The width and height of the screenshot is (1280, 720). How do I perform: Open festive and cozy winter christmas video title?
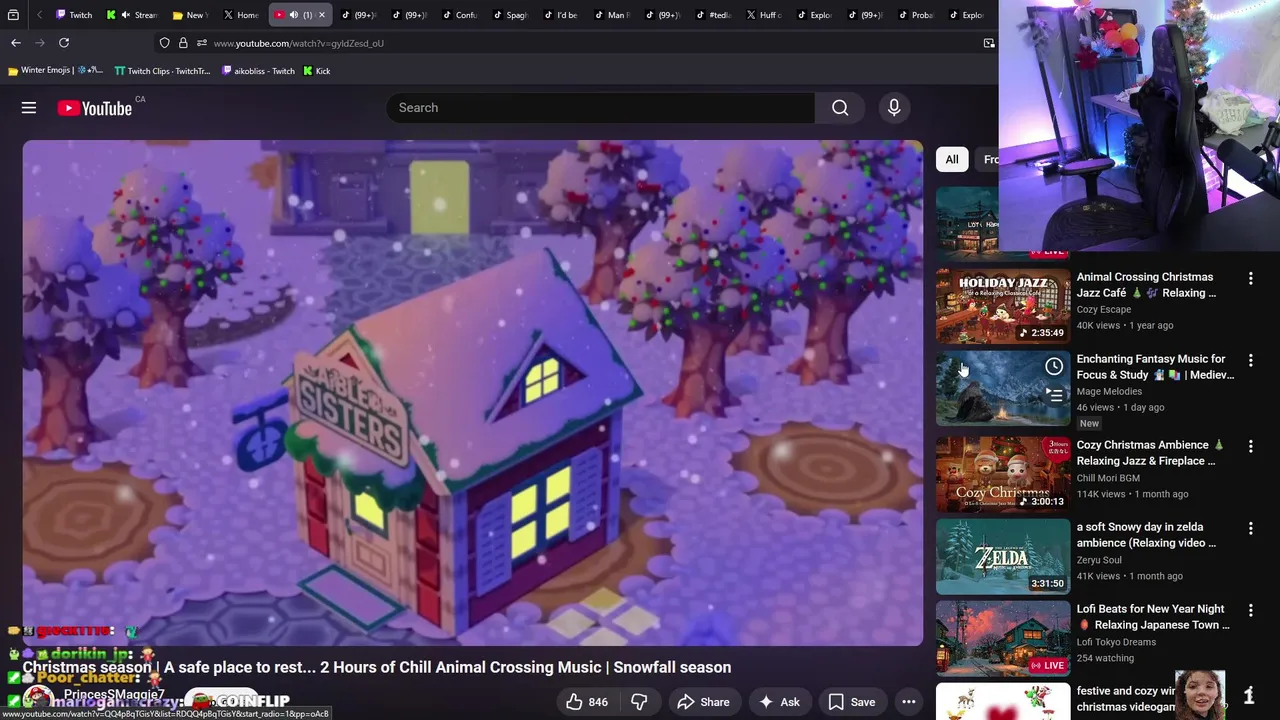coord(1126,699)
